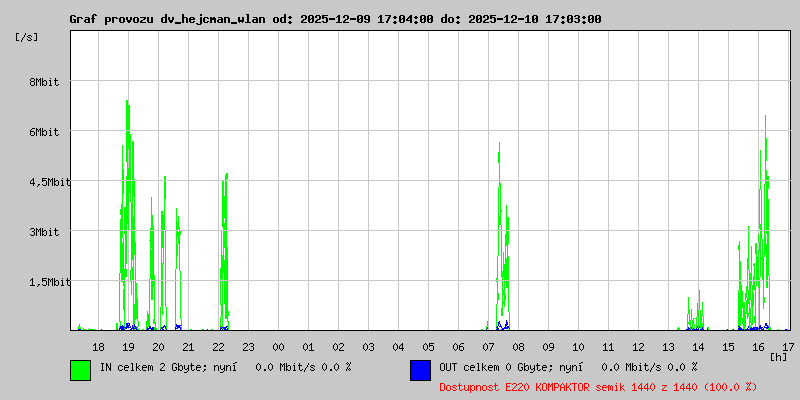Click the 6Mbit y-axis label
Screen dimensions: 800x400
coord(44,132)
